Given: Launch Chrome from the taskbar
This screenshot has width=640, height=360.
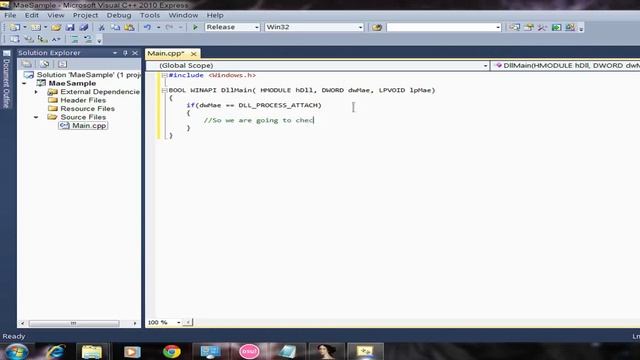Looking at the screenshot, I should [171, 351].
